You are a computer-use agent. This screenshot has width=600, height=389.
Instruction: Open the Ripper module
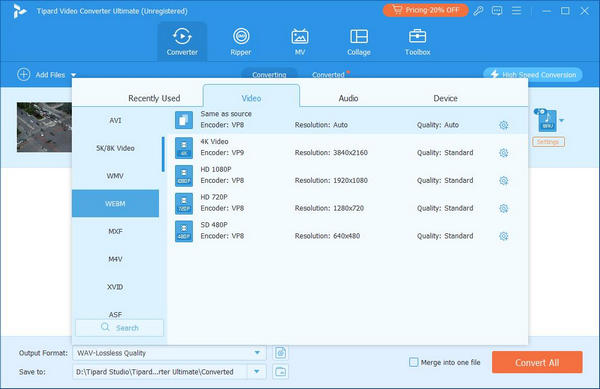[x=241, y=41]
